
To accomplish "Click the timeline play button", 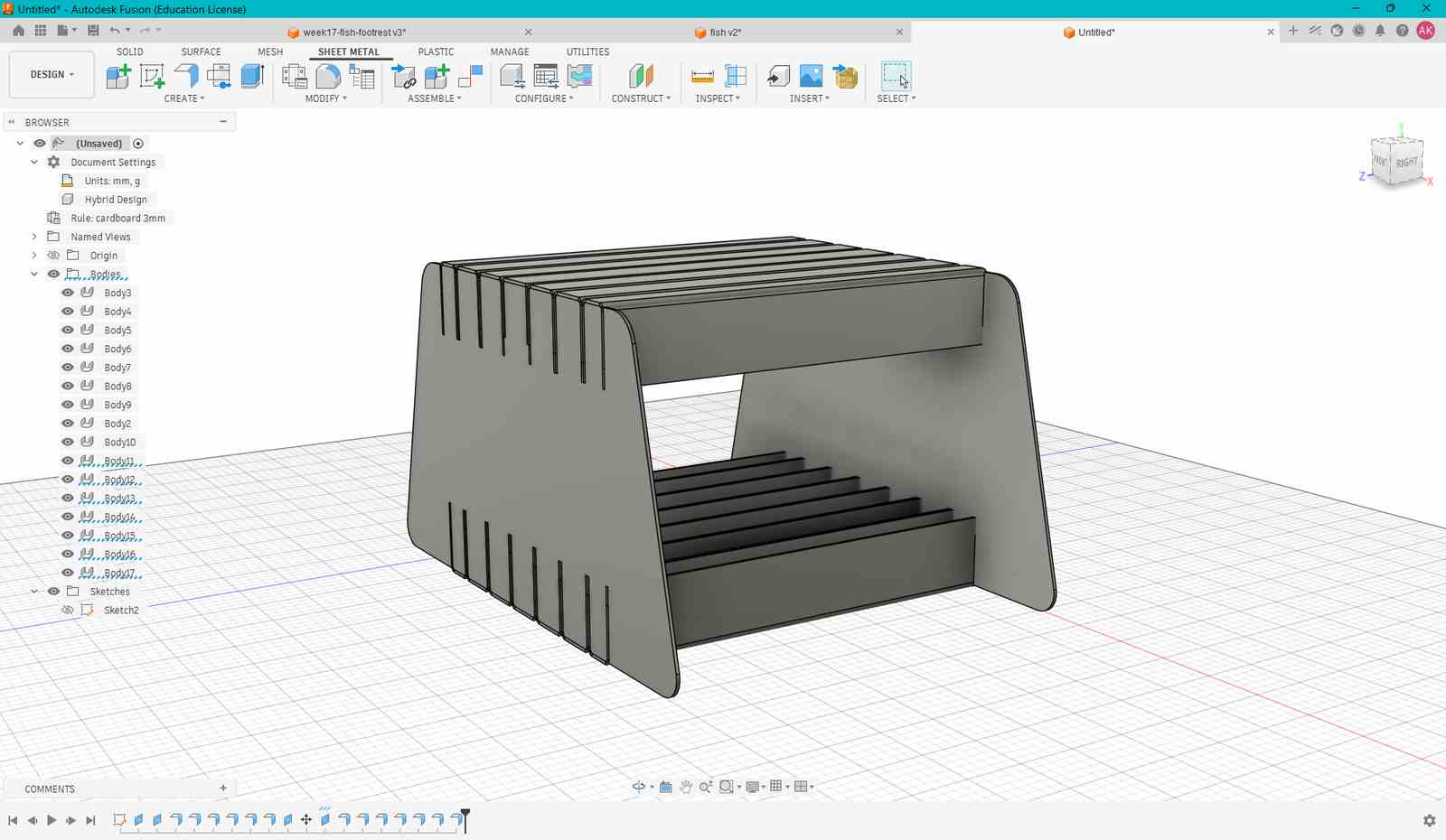I will point(52,820).
